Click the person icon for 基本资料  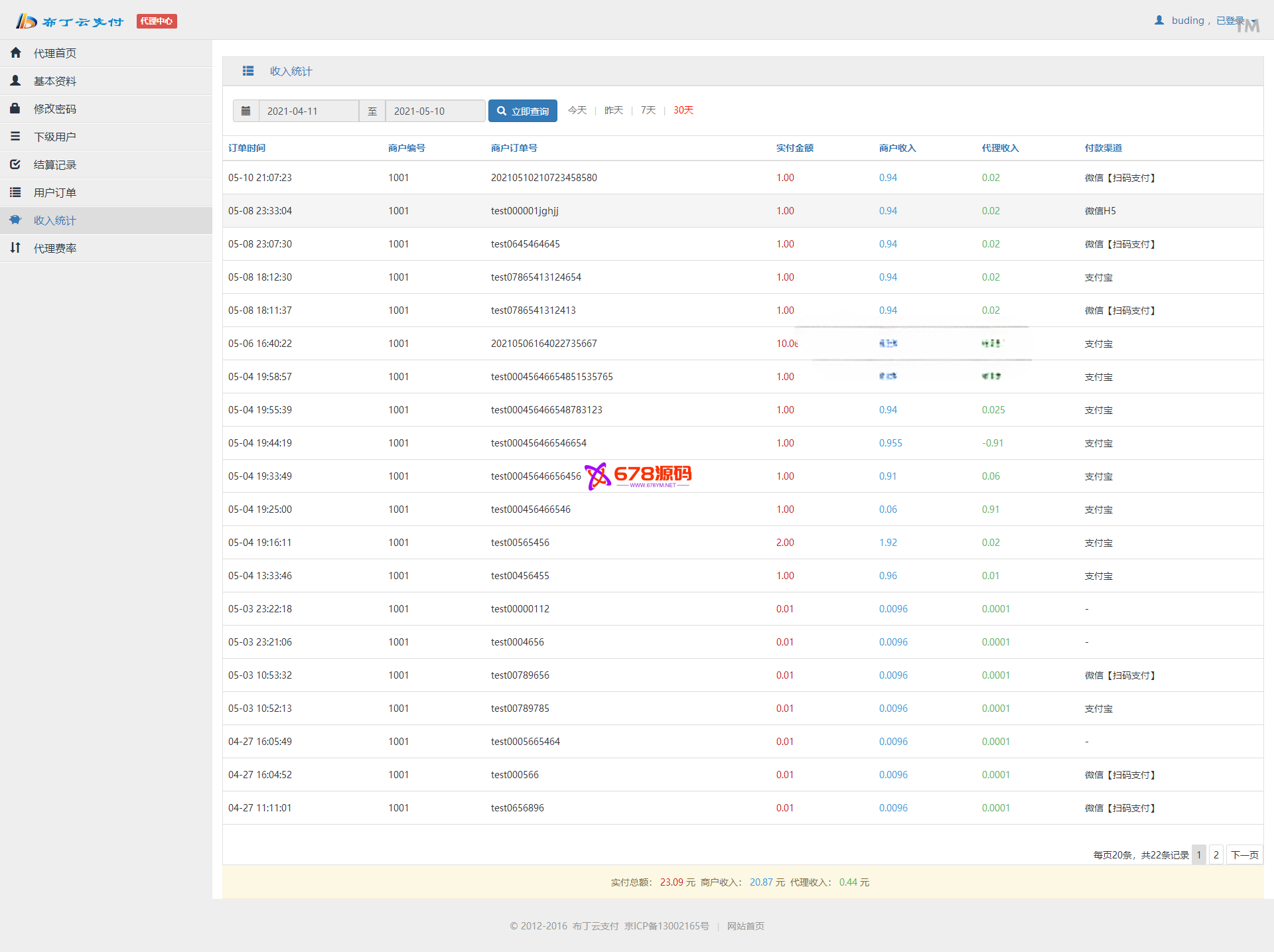tap(16, 80)
